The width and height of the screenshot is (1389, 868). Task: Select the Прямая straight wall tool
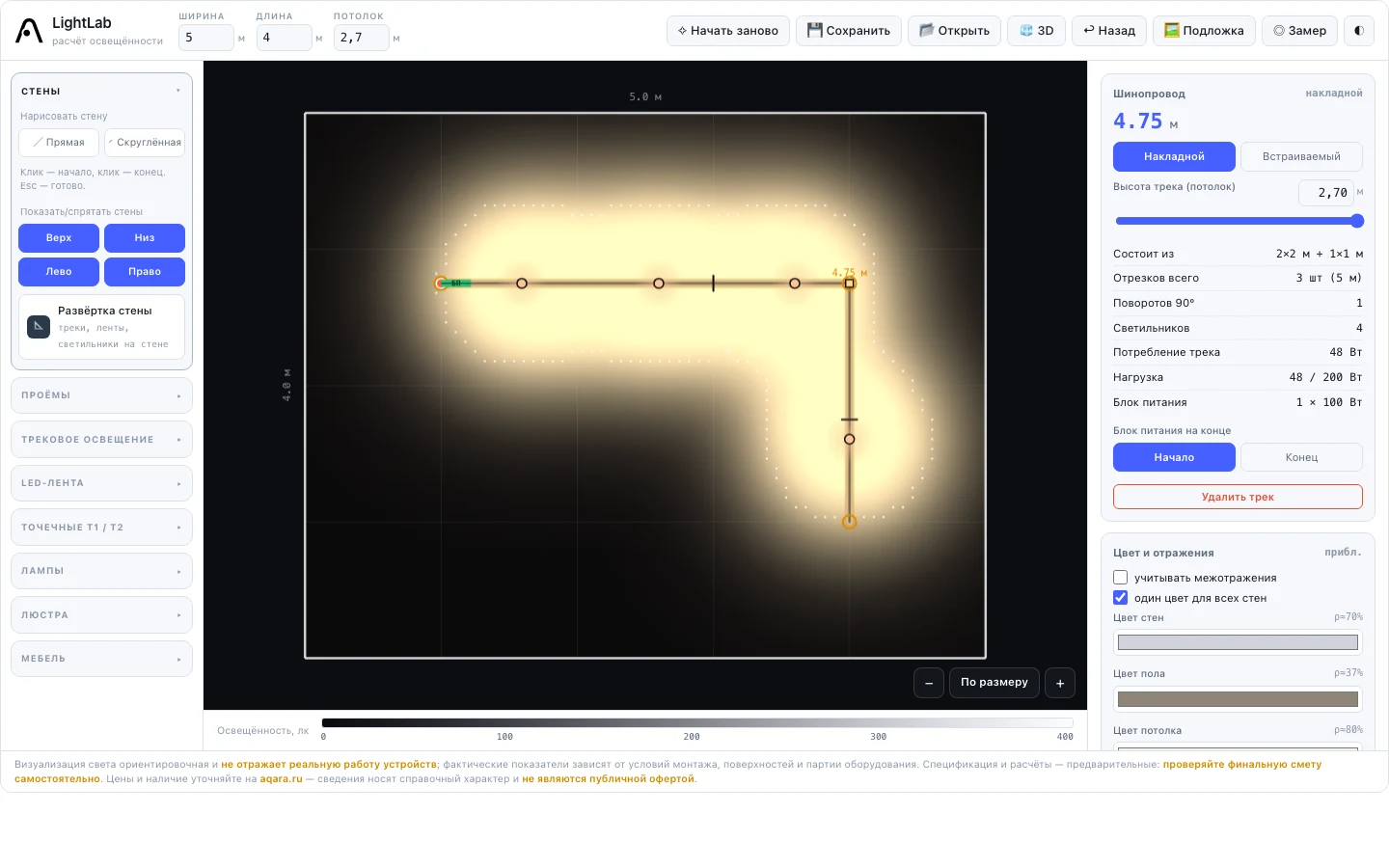59,143
